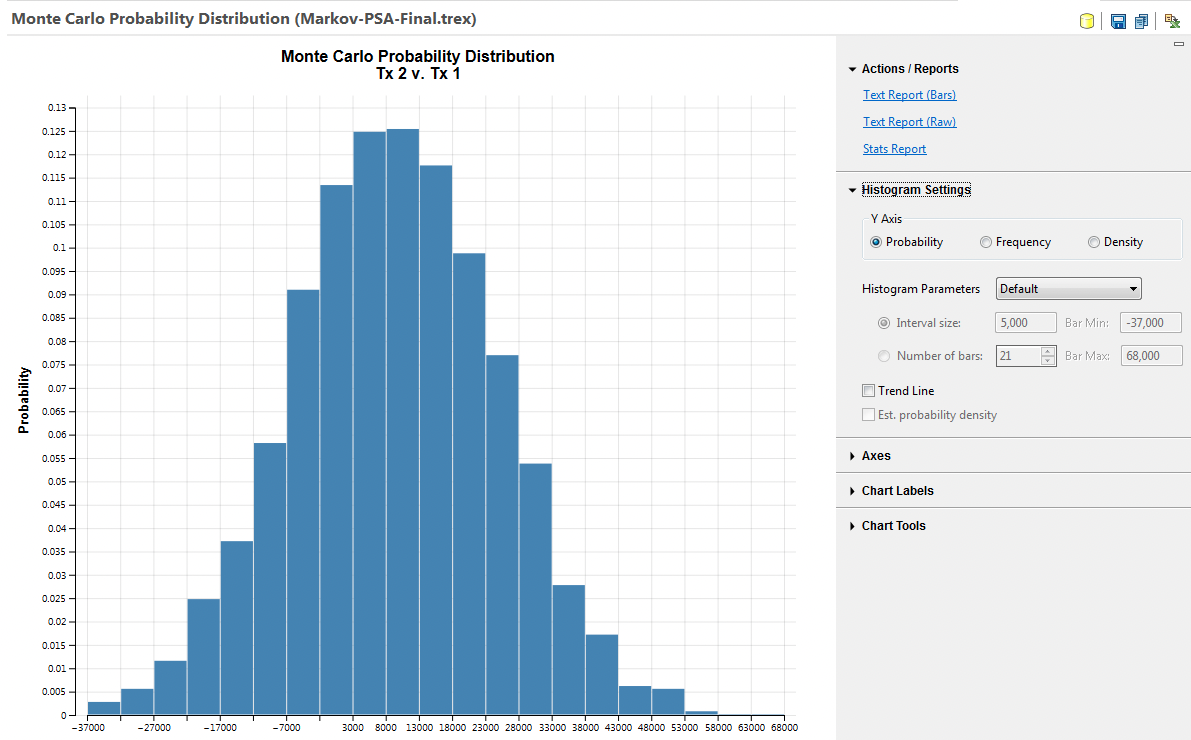
Task: Copy the report with the copy icon
Action: click(x=1141, y=20)
